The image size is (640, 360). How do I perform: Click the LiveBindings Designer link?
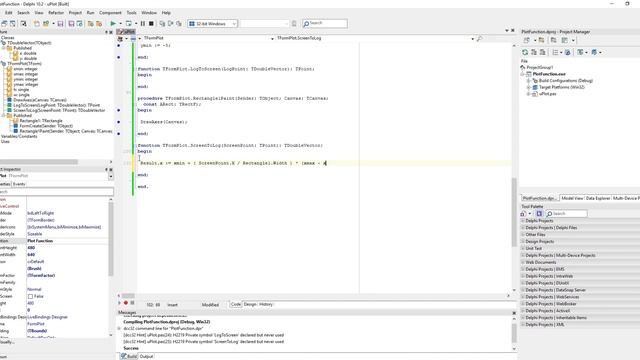click(x=47, y=317)
